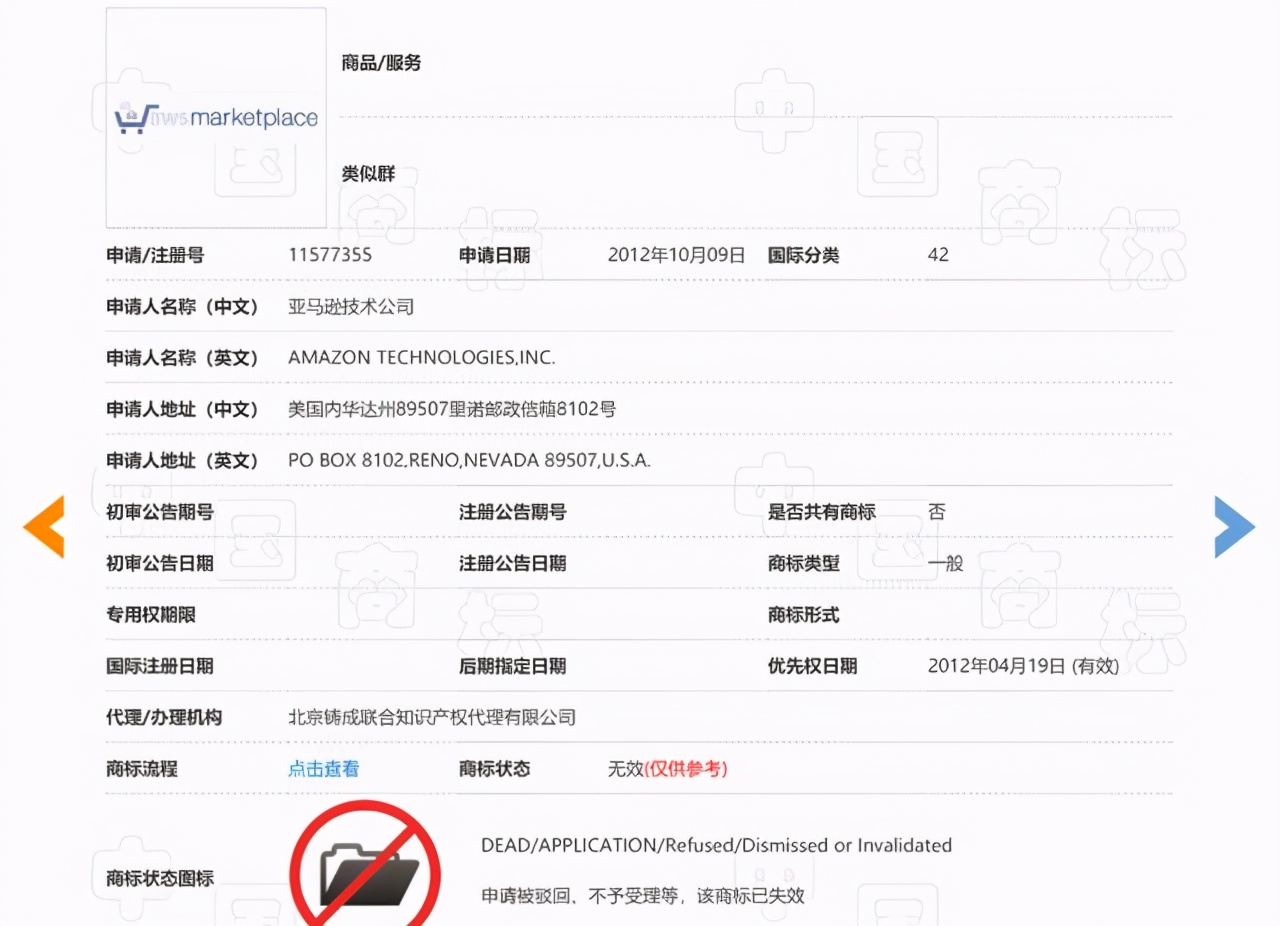The width and height of the screenshot is (1280, 926).
Task: Open the 点击查看 trademark process link
Action: pos(323,769)
